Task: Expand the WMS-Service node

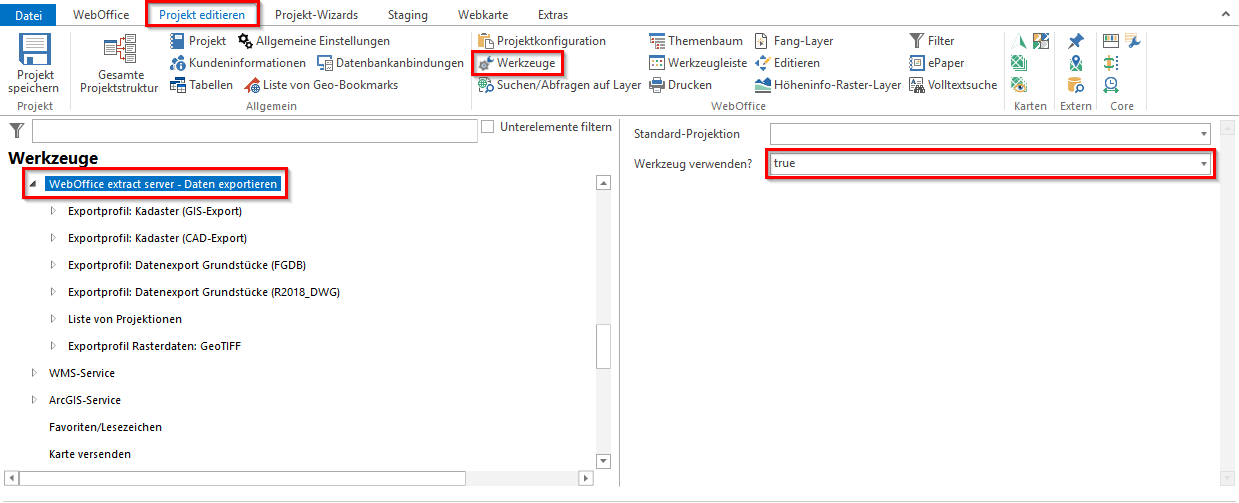Action: coord(33,373)
